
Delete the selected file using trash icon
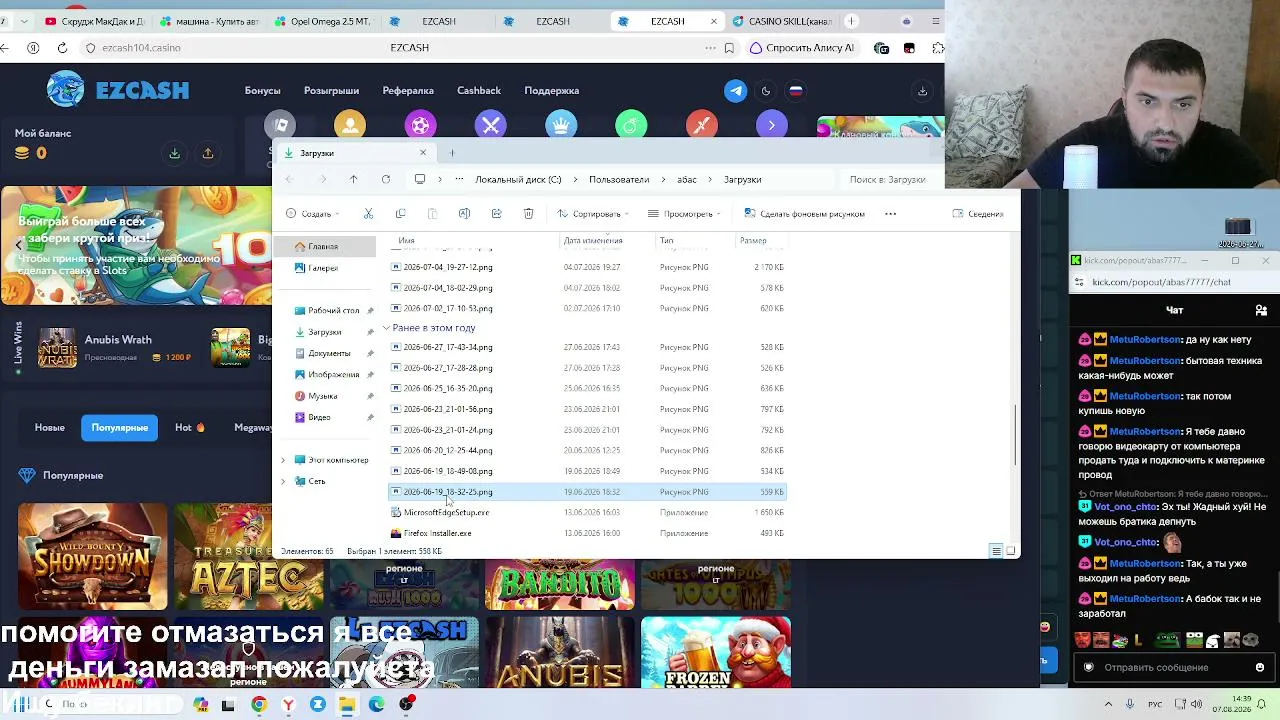(x=528, y=214)
